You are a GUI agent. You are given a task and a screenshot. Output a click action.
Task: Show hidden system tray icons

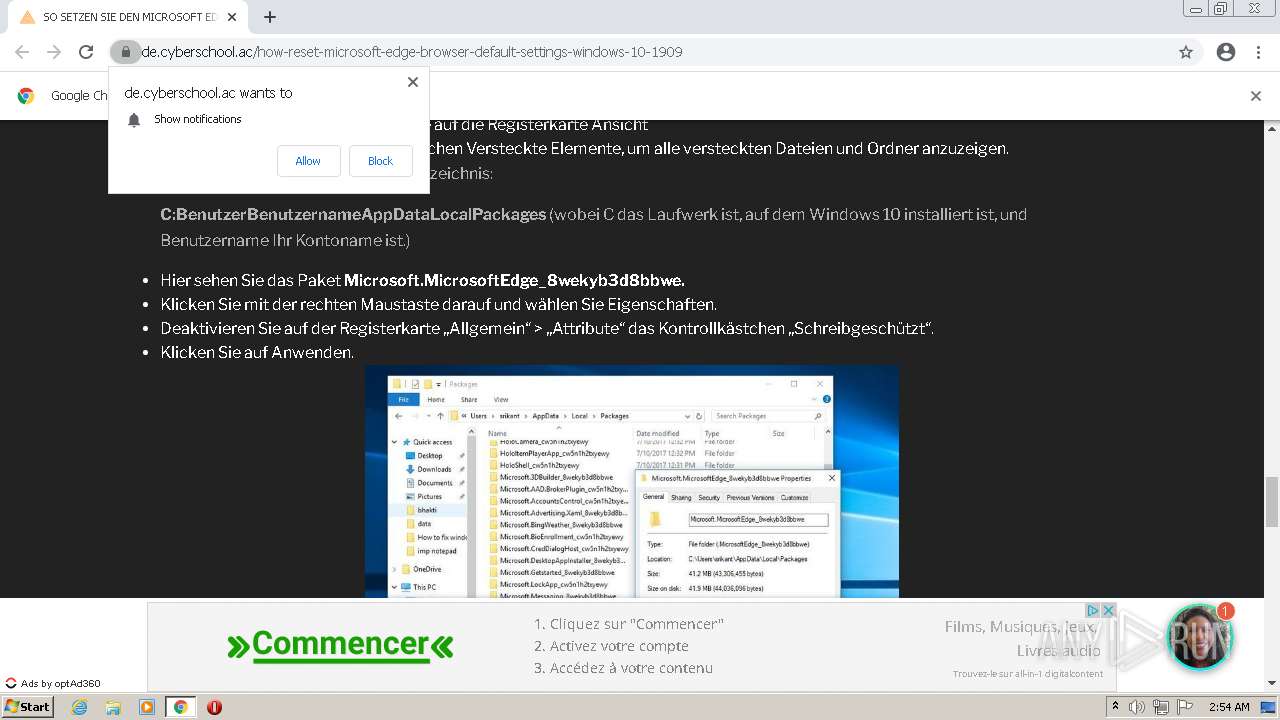coord(1115,707)
